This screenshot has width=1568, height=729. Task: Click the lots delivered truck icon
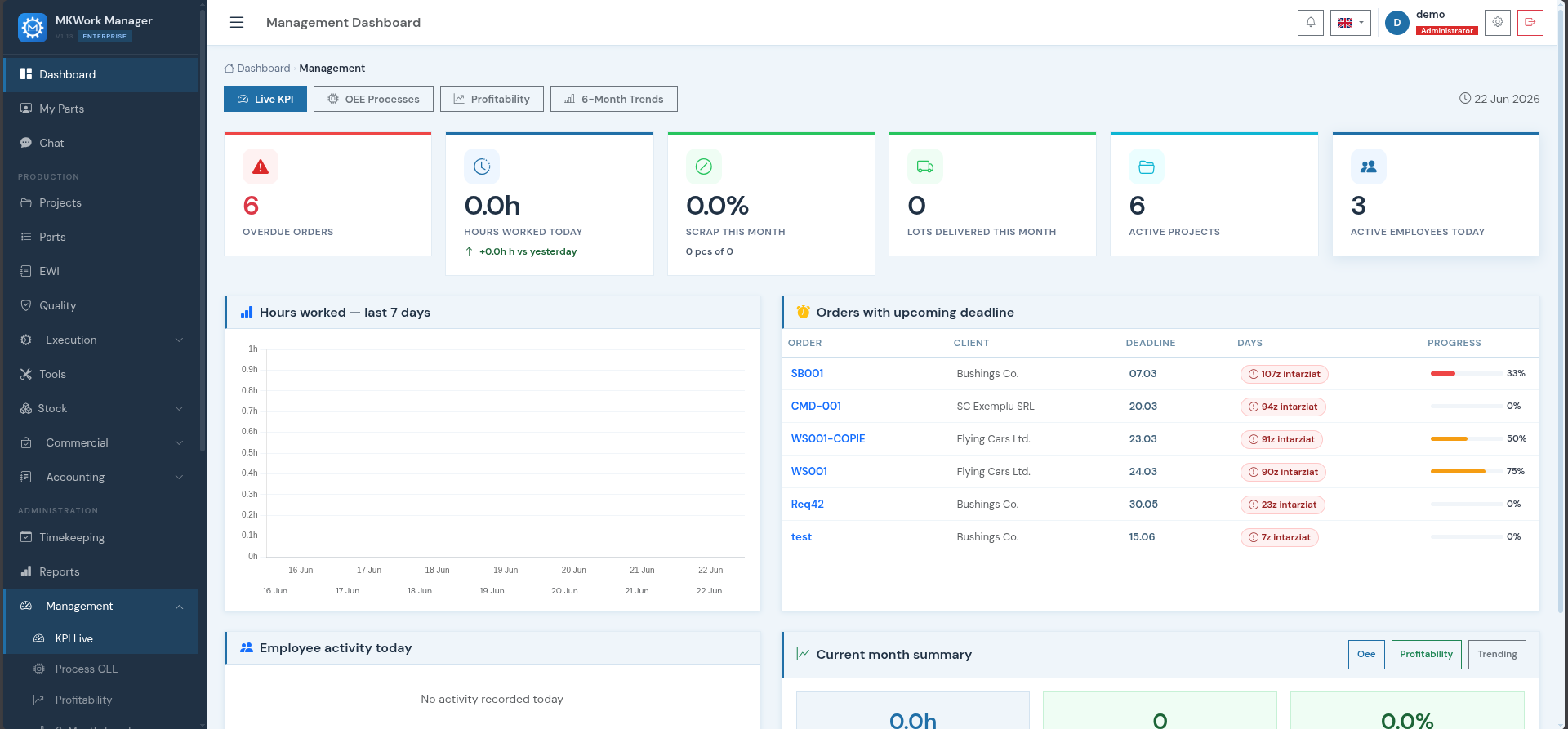click(924, 167)
